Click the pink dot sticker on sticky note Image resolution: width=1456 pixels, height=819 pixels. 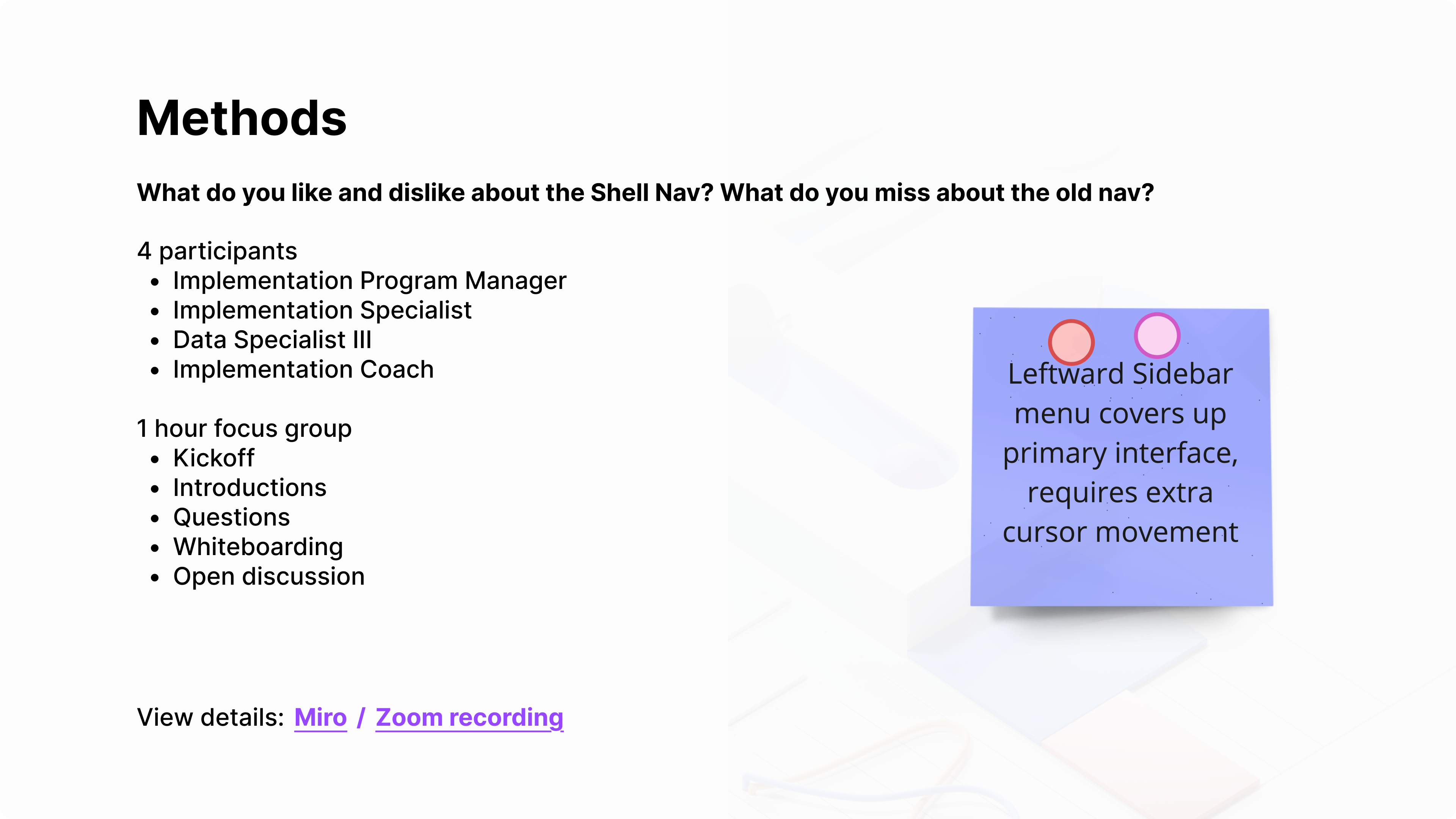[1157, 335]
